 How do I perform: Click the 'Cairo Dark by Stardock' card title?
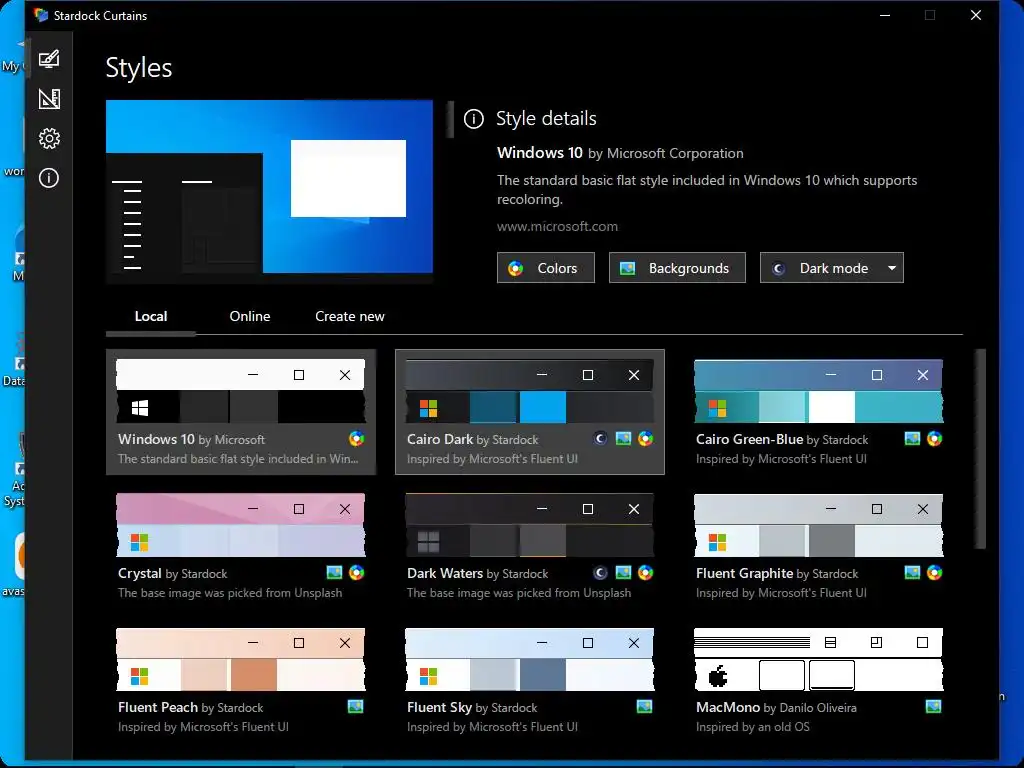pyautogui.click(x=472, y=440)
